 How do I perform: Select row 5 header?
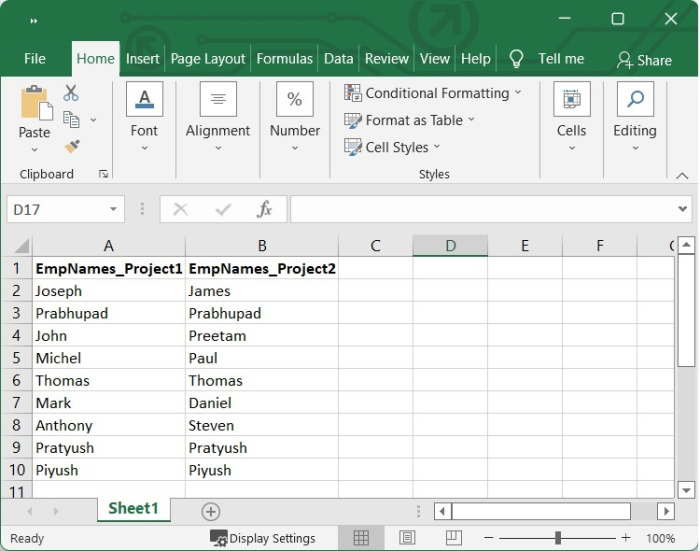(x=17, y=358)
